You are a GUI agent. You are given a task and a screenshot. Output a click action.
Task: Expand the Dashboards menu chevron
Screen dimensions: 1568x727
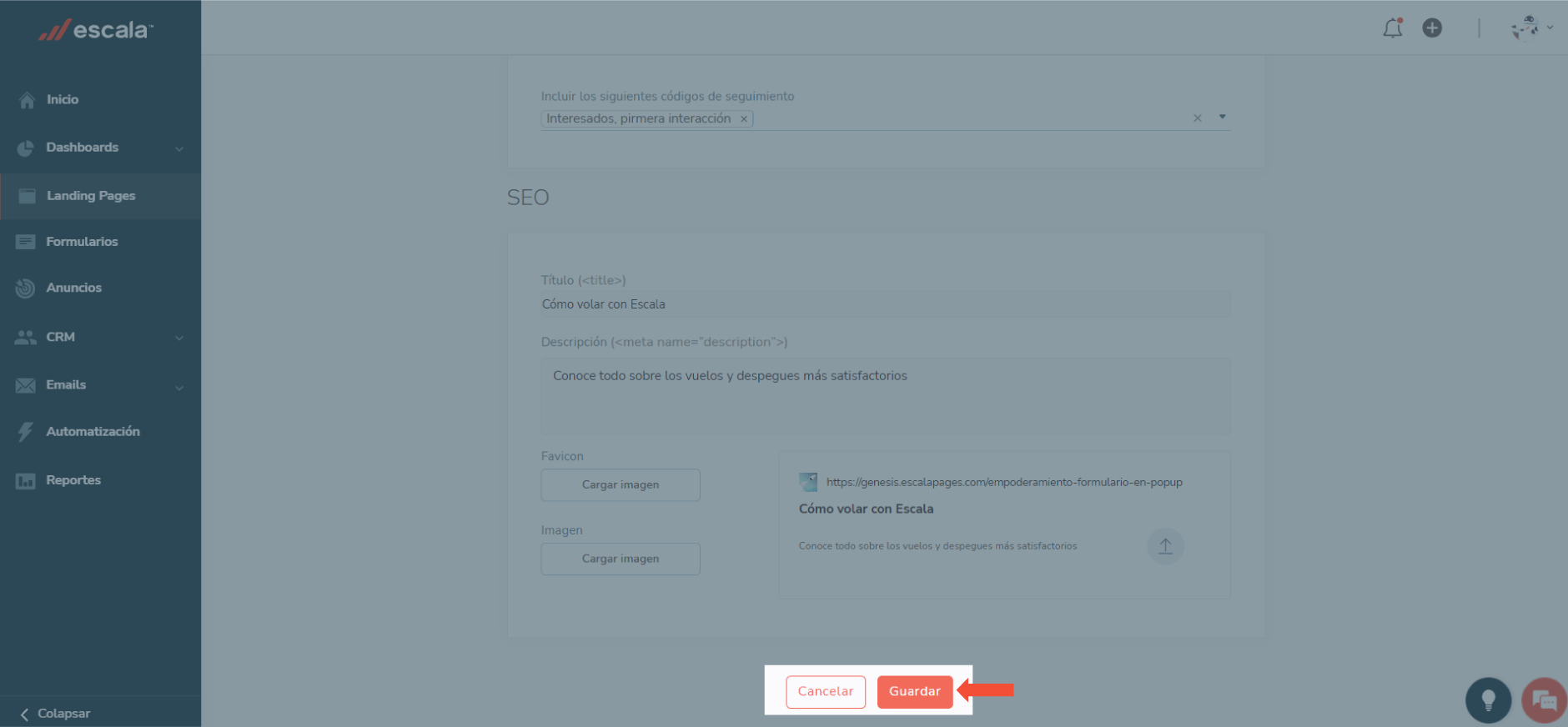(x=179, y=148)
